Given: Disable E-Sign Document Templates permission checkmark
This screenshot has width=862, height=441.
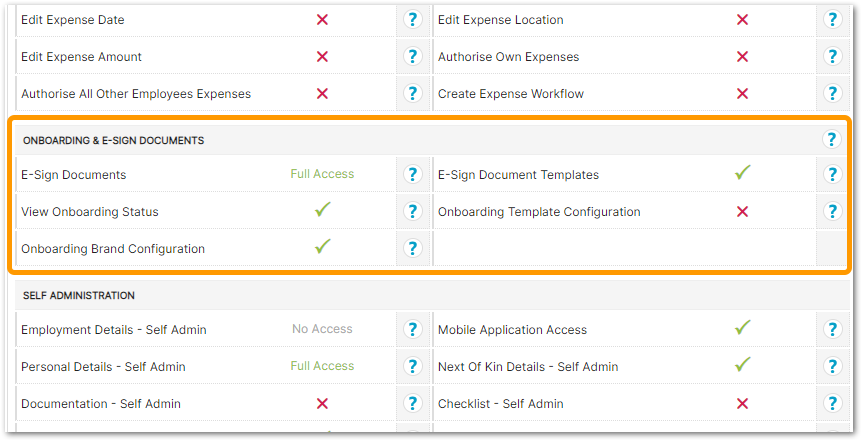Looking at the screenshot, I should tap(742, 174).
